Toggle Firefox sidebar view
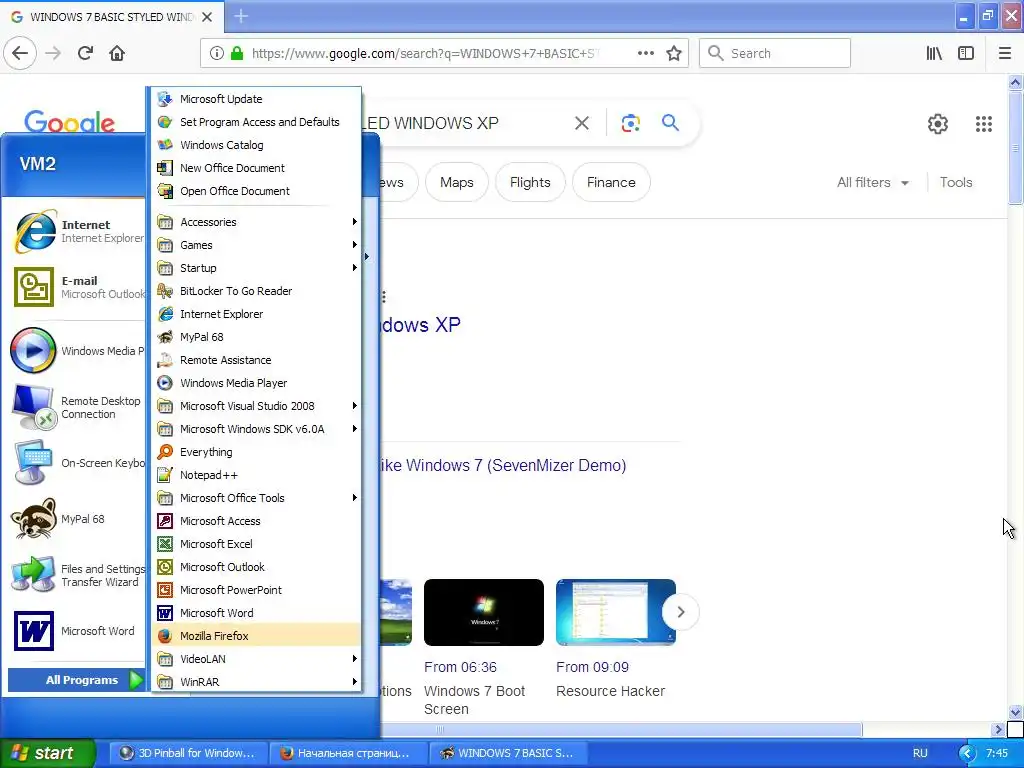This screenshot has width=1024, height=768. pos(966,54)
